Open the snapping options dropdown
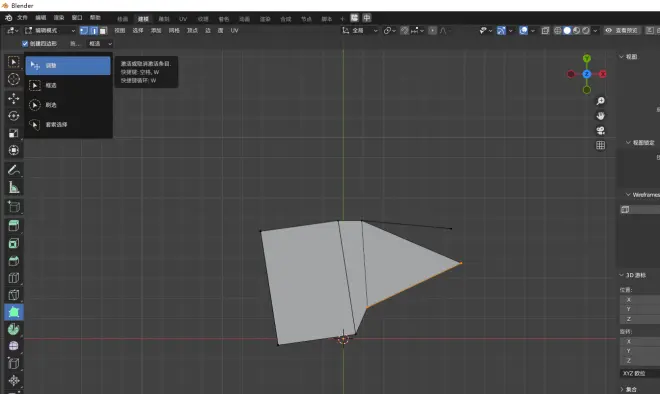The width and height of the screenshot is (660, 394). coord(417,30)
